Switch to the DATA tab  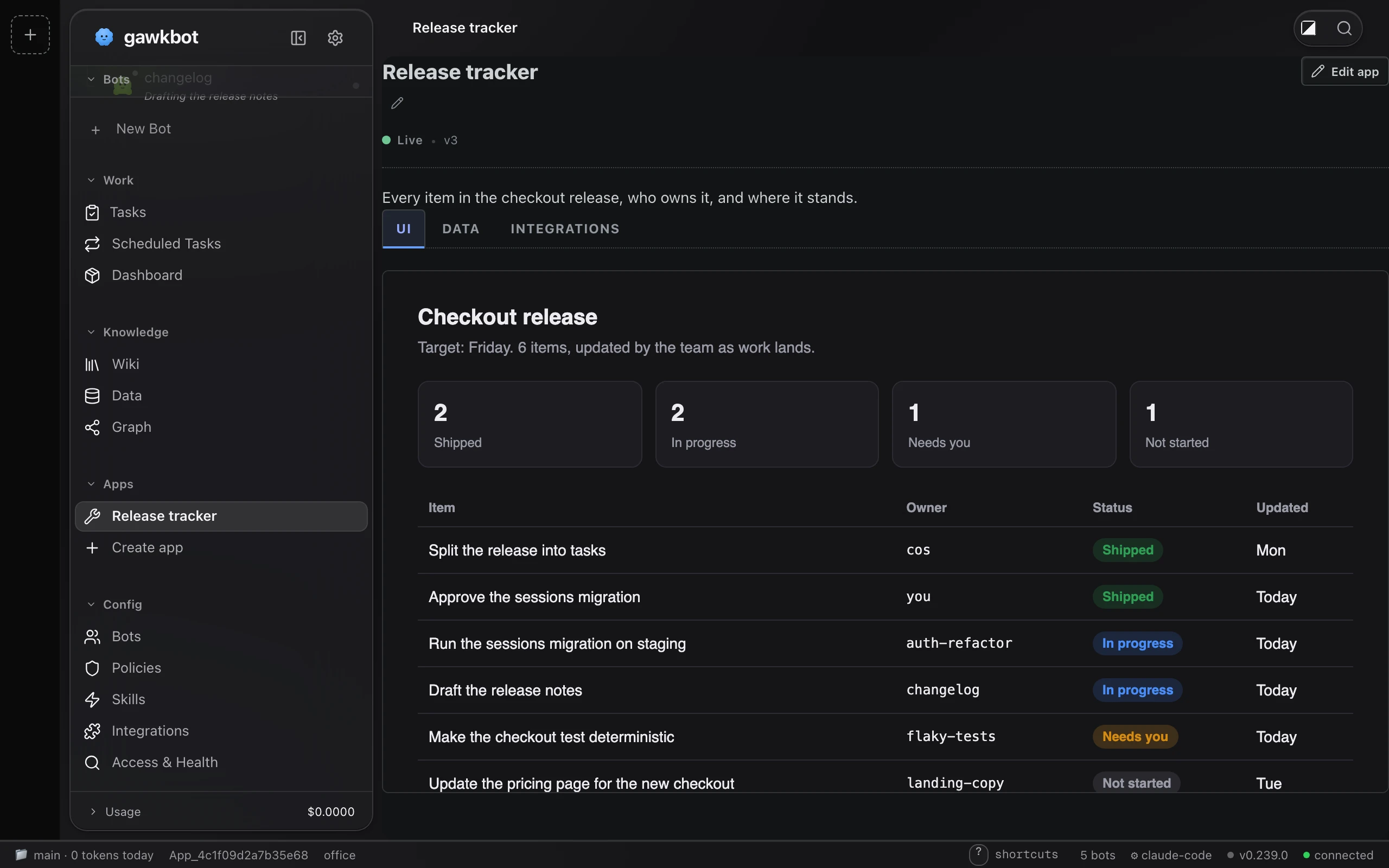pos(461,229)
